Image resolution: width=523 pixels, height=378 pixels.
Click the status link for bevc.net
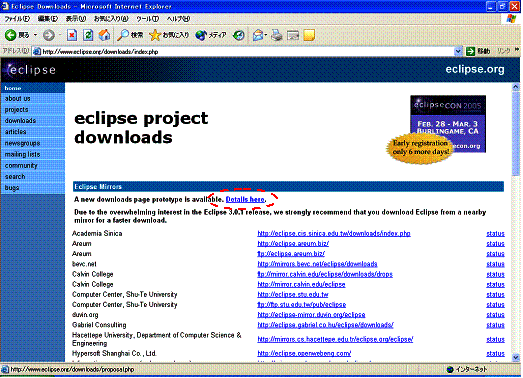coord(495,264)
